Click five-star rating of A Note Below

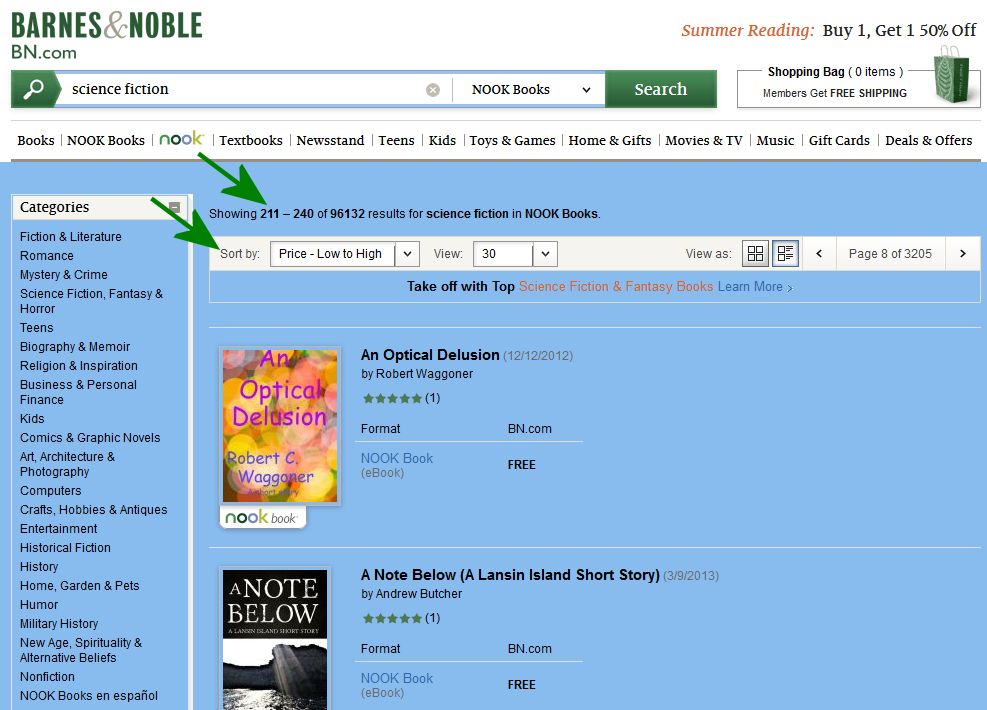392,618
